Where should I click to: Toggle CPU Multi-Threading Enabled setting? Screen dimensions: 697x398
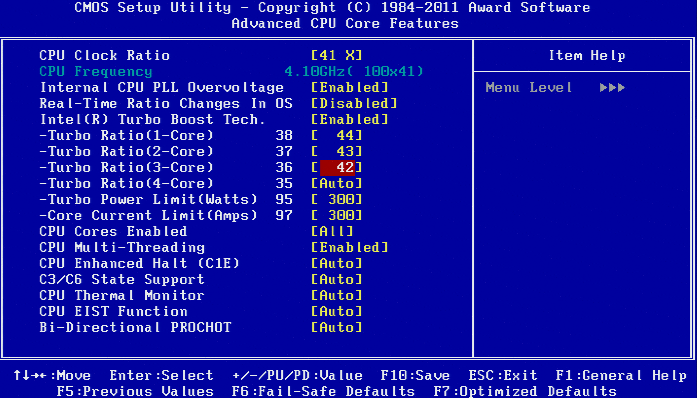[349, 248]
